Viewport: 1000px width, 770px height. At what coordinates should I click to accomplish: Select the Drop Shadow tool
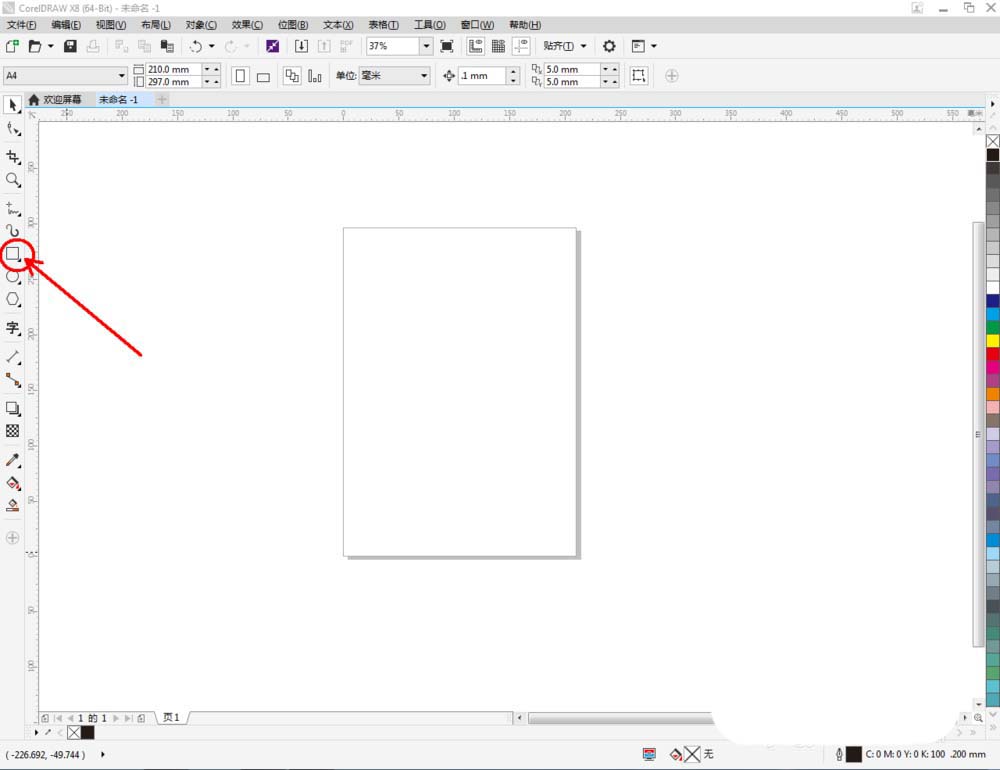click(13, 408)
